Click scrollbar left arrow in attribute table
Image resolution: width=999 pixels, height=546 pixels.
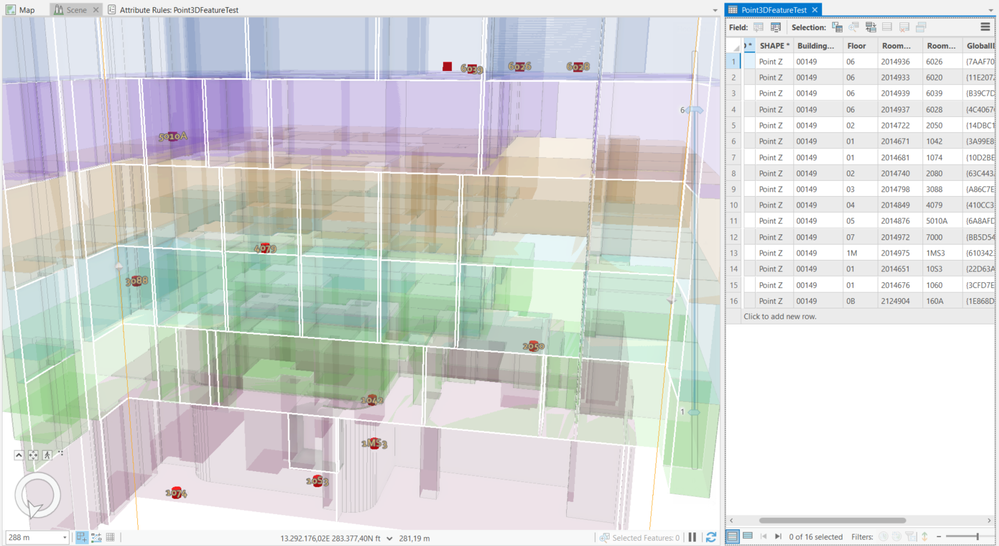coord(731,521)
